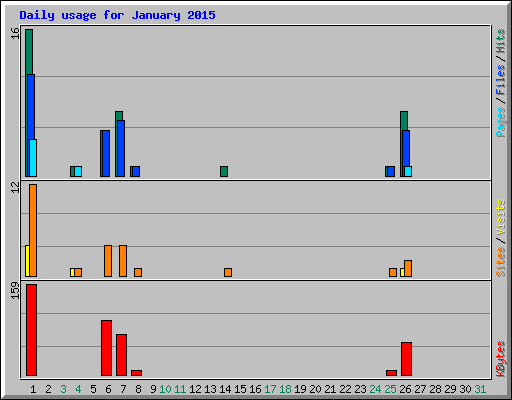Viewport: 512px width, 400px height.
Task: Click the red KBytes bar for day 6
Action: tap(106, 348)
